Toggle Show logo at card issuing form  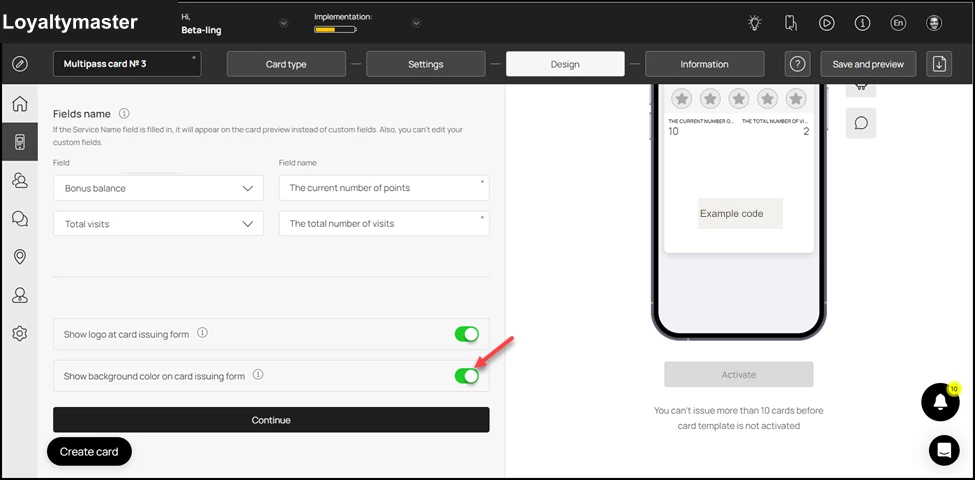[467, 334]
